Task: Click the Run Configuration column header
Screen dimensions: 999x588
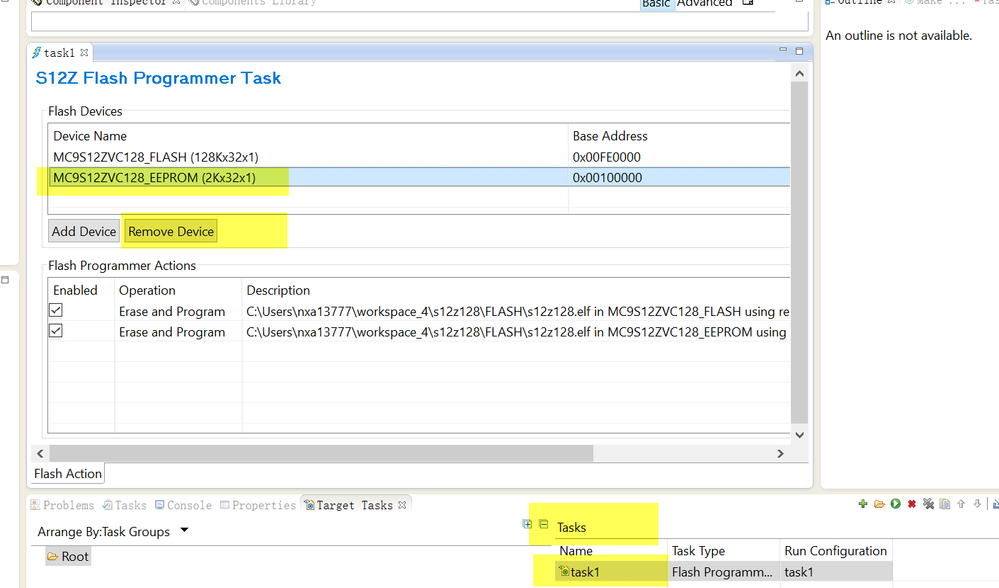Action: pos(835,550)
